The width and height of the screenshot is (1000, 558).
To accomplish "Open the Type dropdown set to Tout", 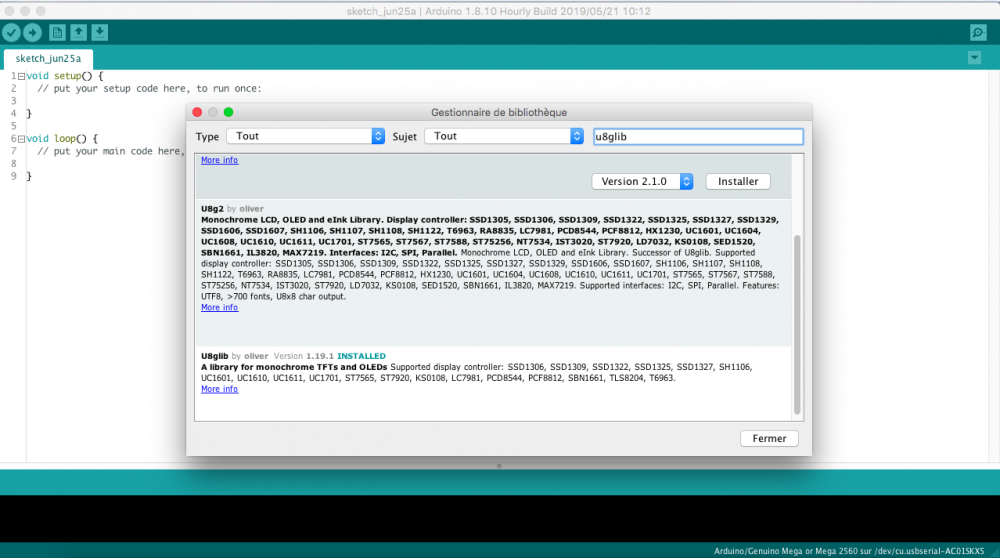I will point(305,136).
